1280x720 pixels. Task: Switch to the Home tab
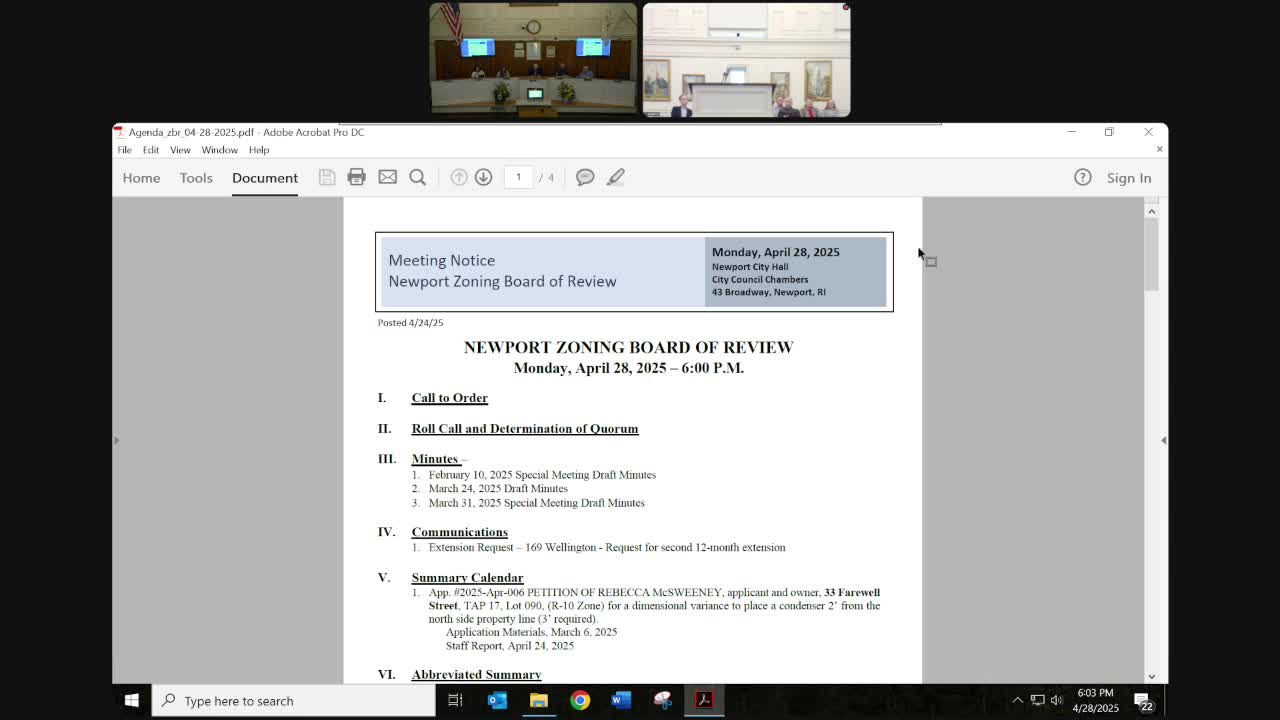point(141,178)
